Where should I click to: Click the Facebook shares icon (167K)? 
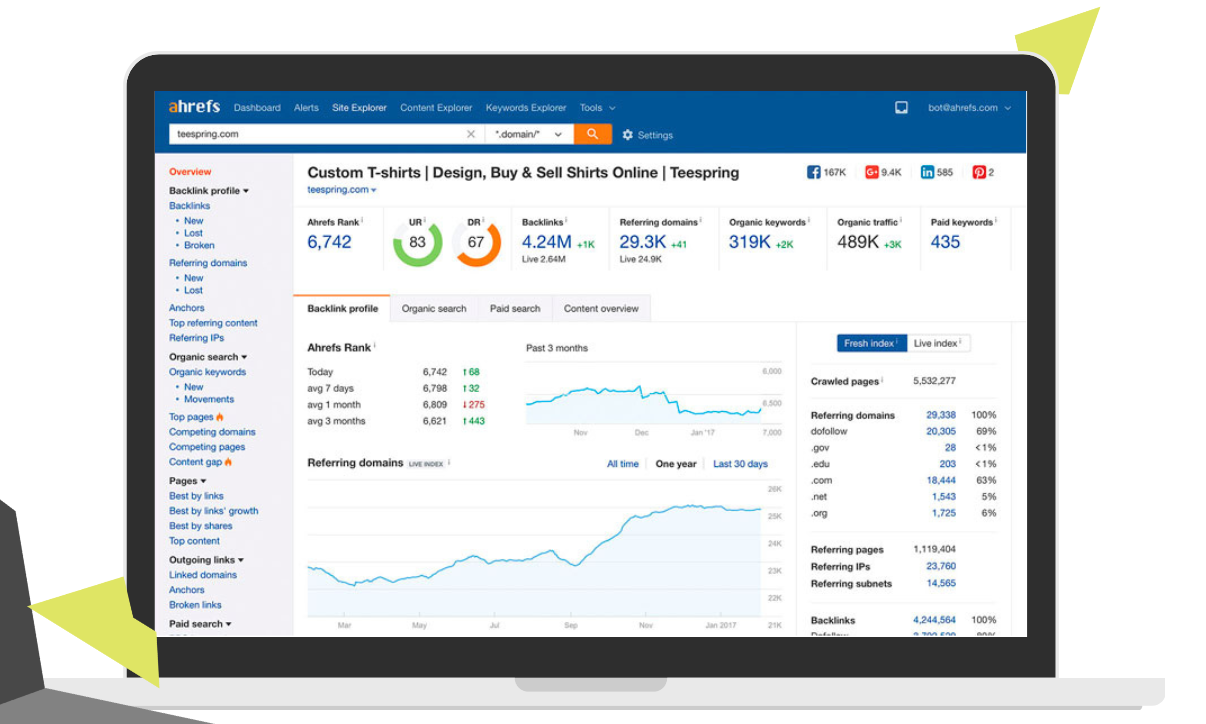point(814,172)
